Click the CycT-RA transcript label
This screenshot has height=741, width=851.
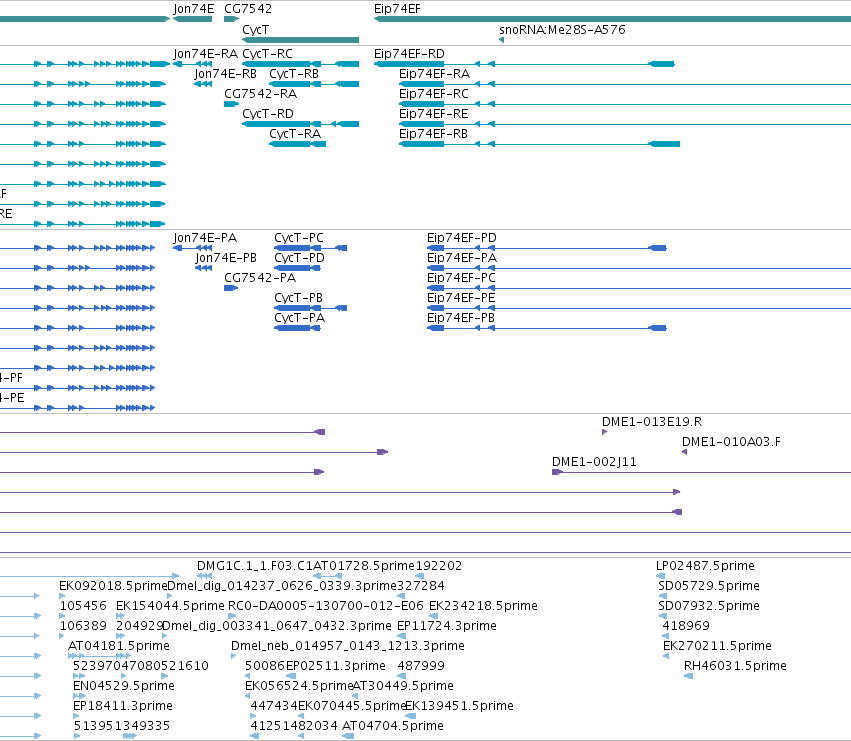295,134
